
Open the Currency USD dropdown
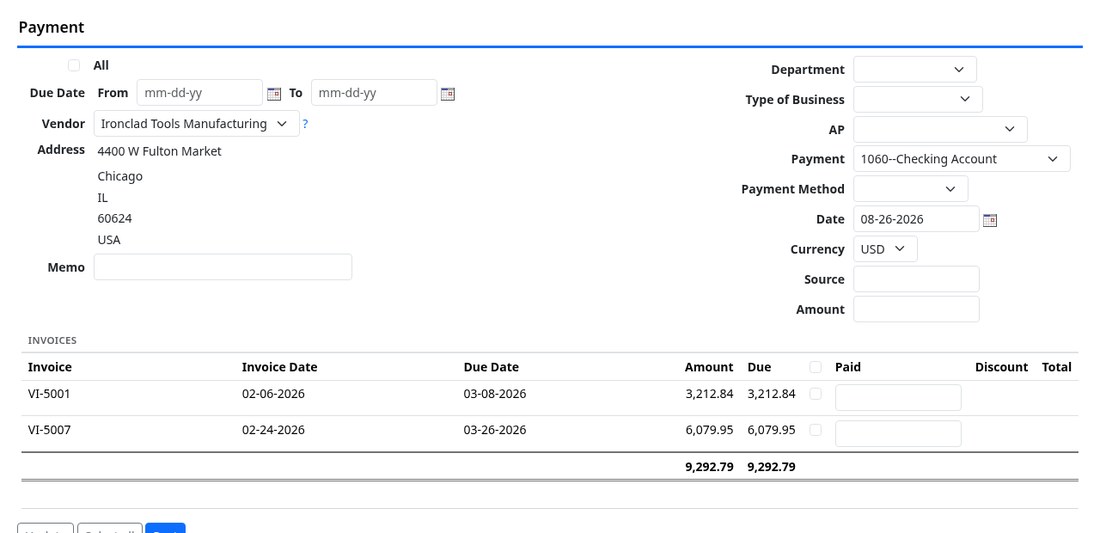coord(885,250)
